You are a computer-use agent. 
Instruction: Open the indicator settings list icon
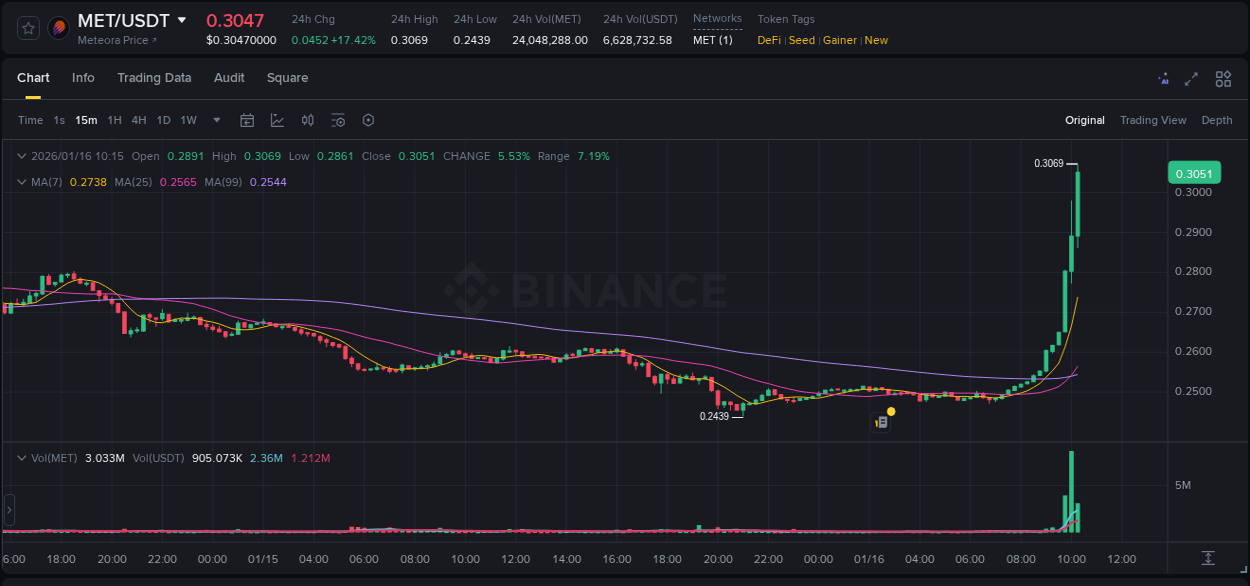coord(338,119)
